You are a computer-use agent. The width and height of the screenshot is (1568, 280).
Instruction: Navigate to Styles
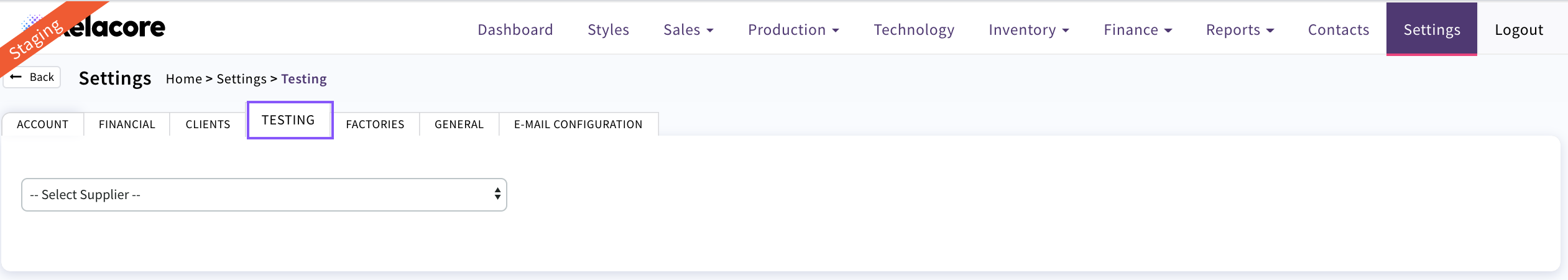tap(608, 30)
